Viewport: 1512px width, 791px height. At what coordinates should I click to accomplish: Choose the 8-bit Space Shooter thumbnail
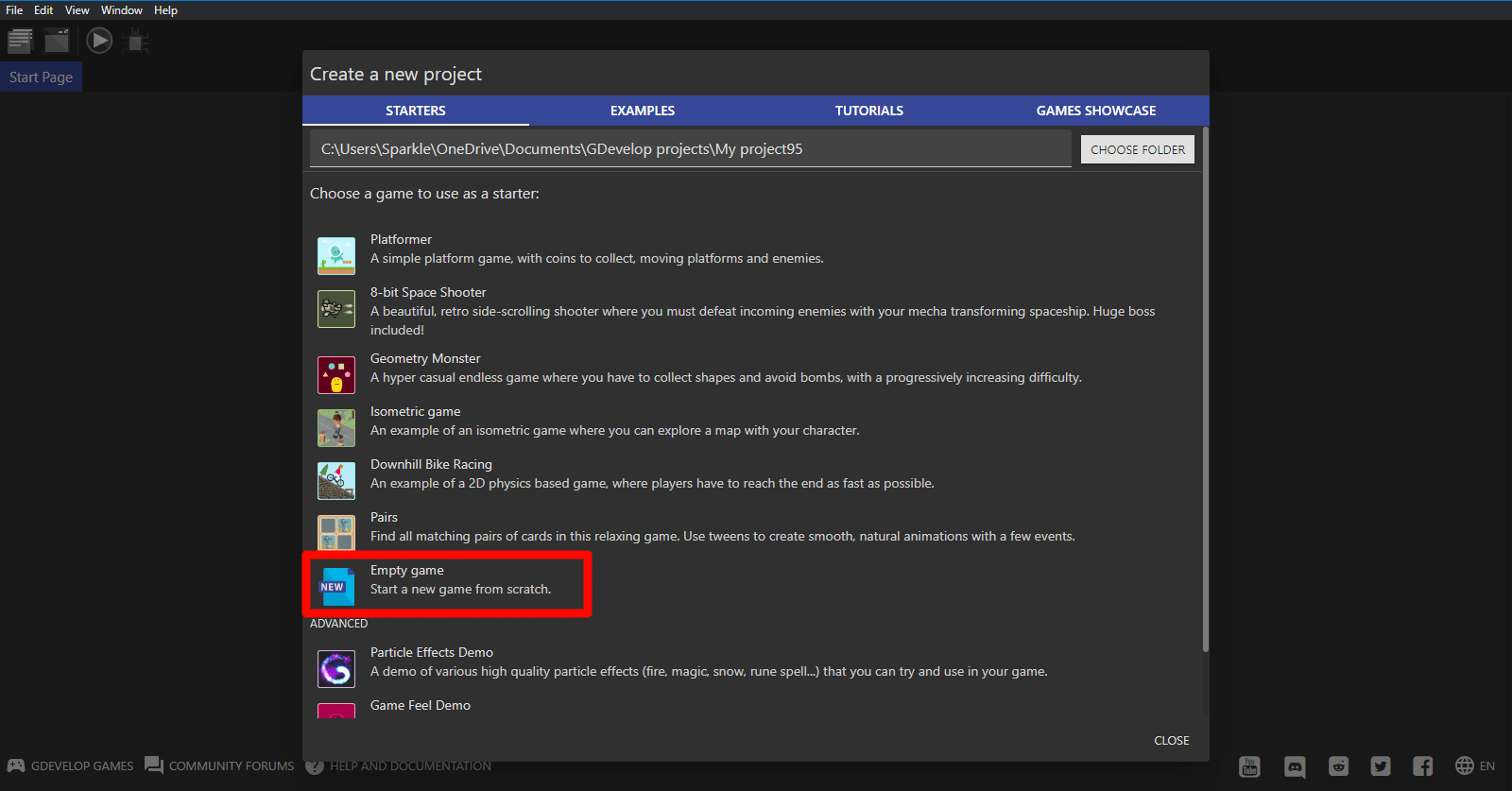coord(336,309)
